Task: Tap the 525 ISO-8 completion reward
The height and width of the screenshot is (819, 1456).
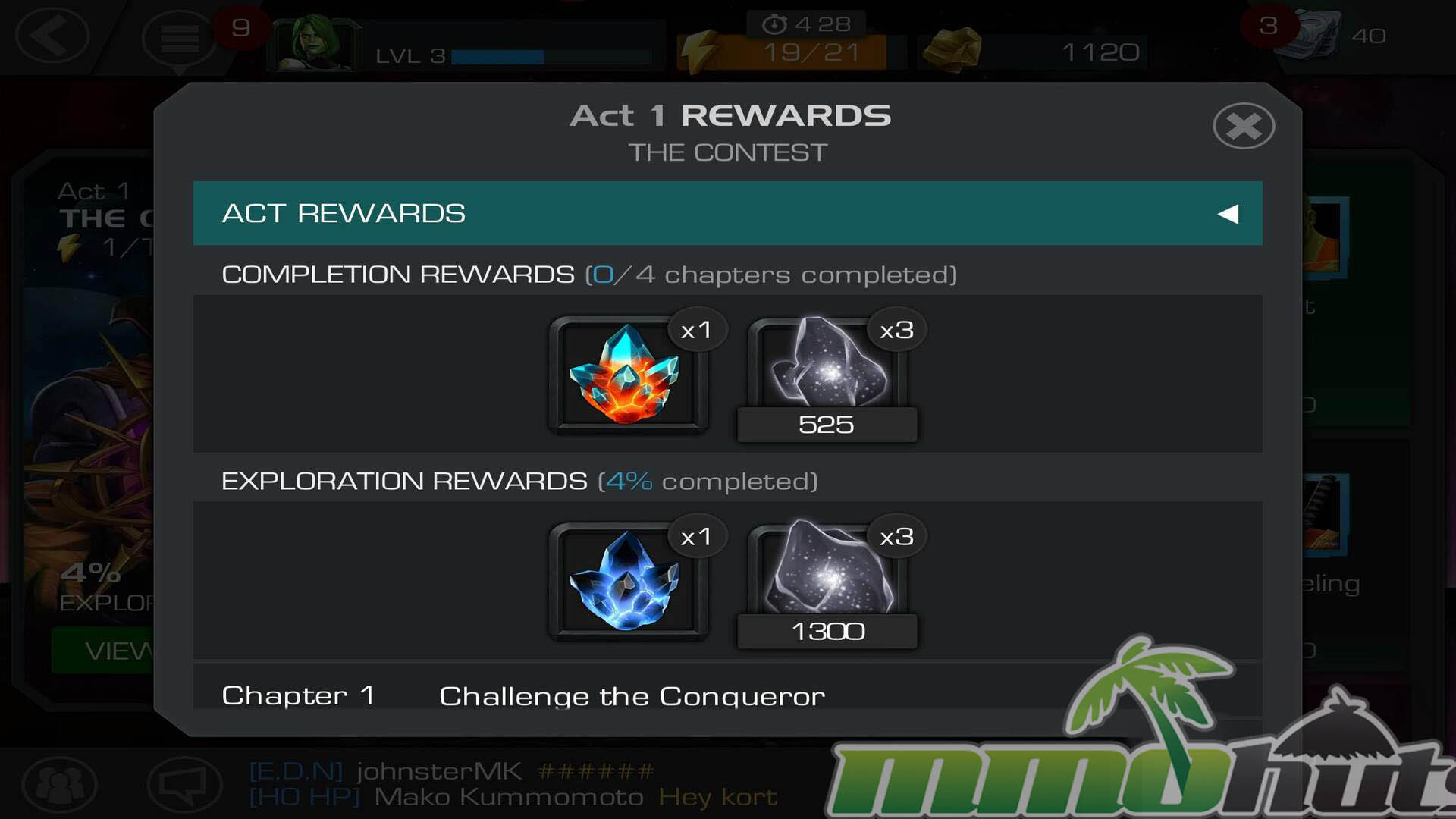Action: click(827, 375)
